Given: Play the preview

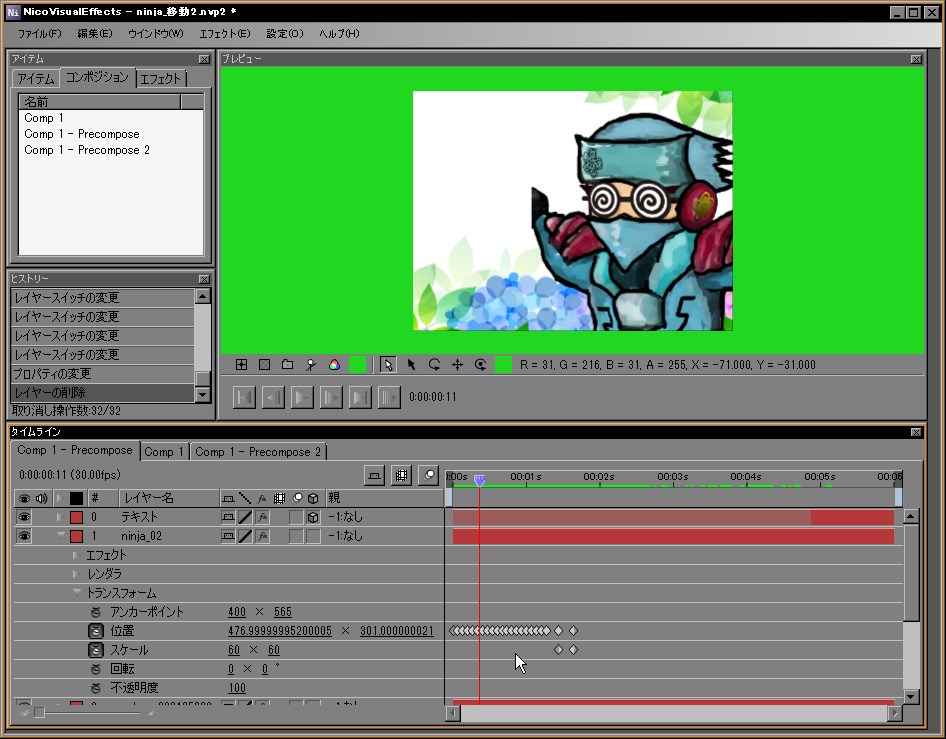Looking at the screenshot, I should (x=302, y=397).
